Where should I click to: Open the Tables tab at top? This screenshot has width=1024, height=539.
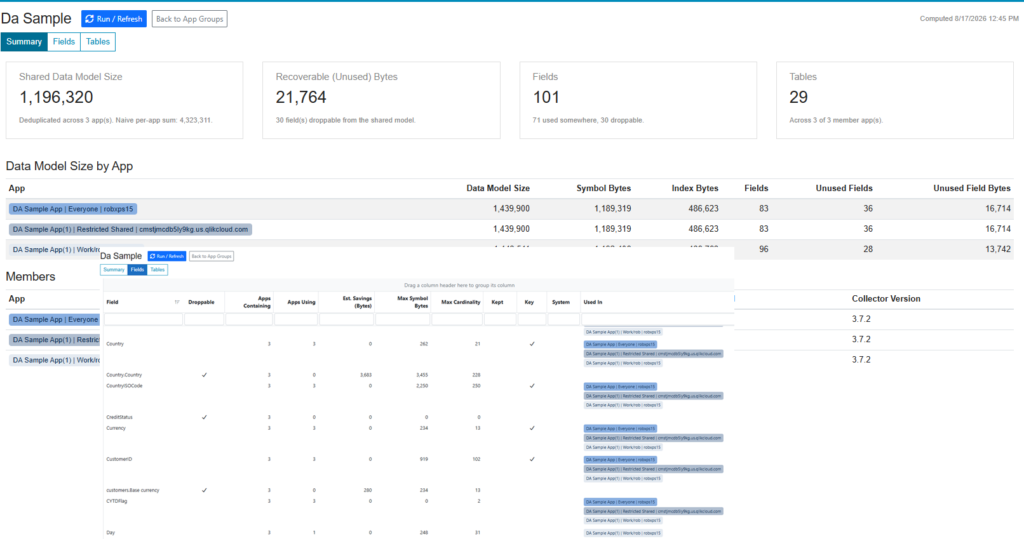pos(98,42)
